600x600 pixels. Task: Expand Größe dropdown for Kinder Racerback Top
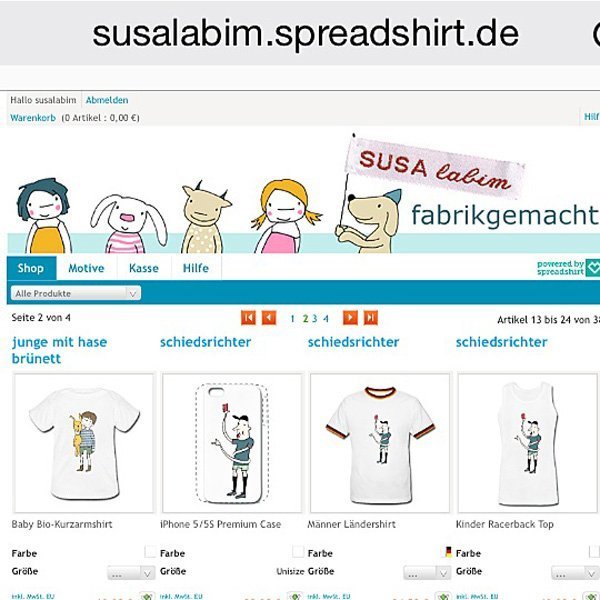575,573
